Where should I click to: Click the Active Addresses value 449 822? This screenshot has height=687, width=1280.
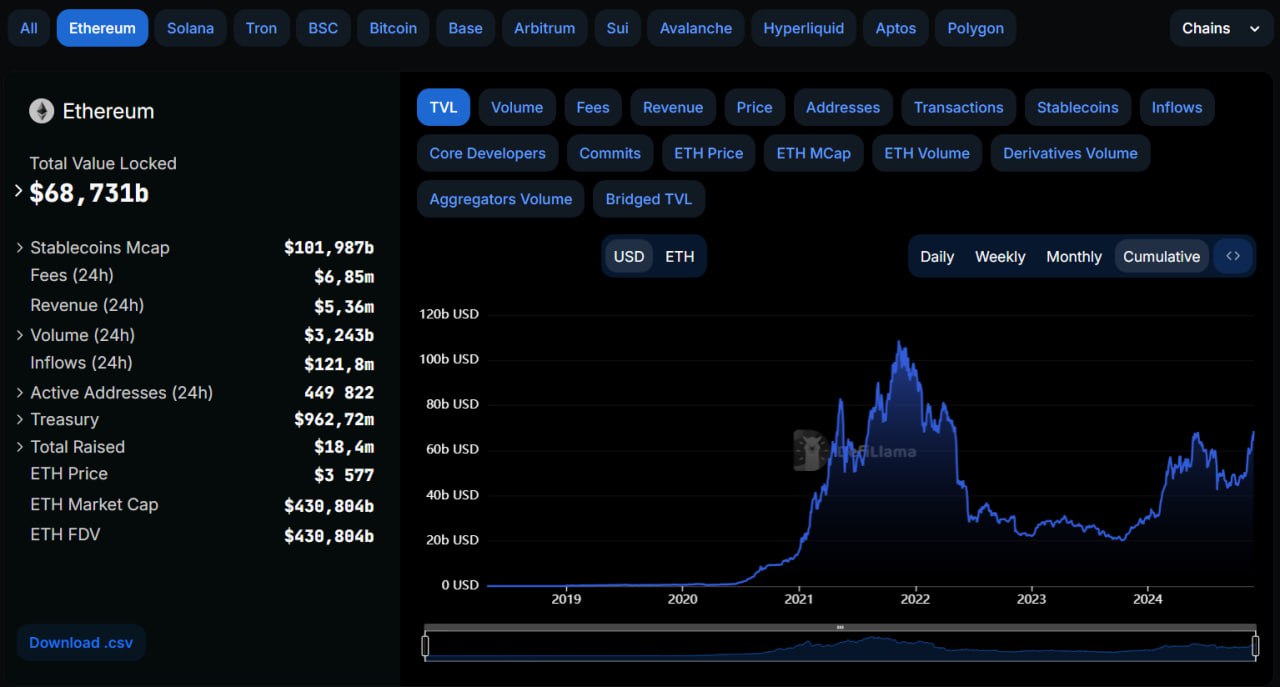(339, 393)
